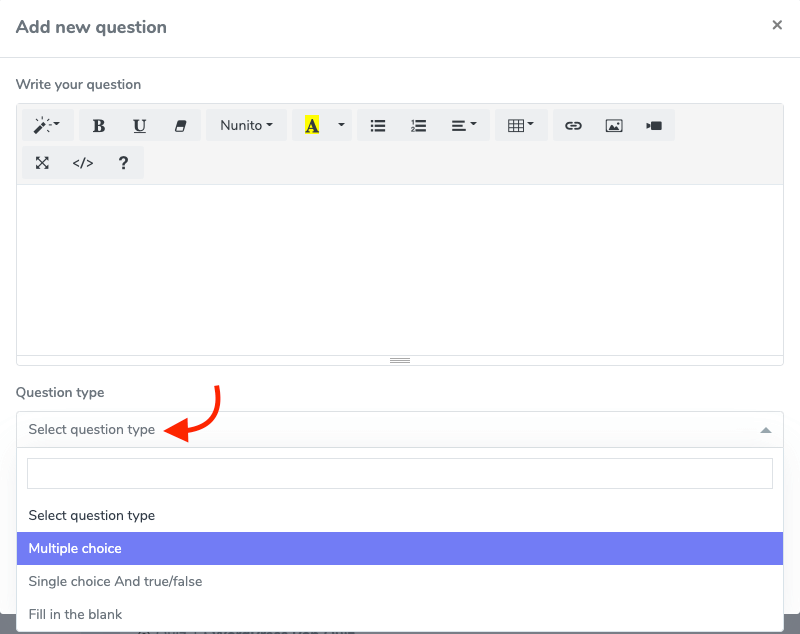The width and height of the screenshot is (800, 634).
Task: Open the table insertion dropdown
Action: click(521, 125)
